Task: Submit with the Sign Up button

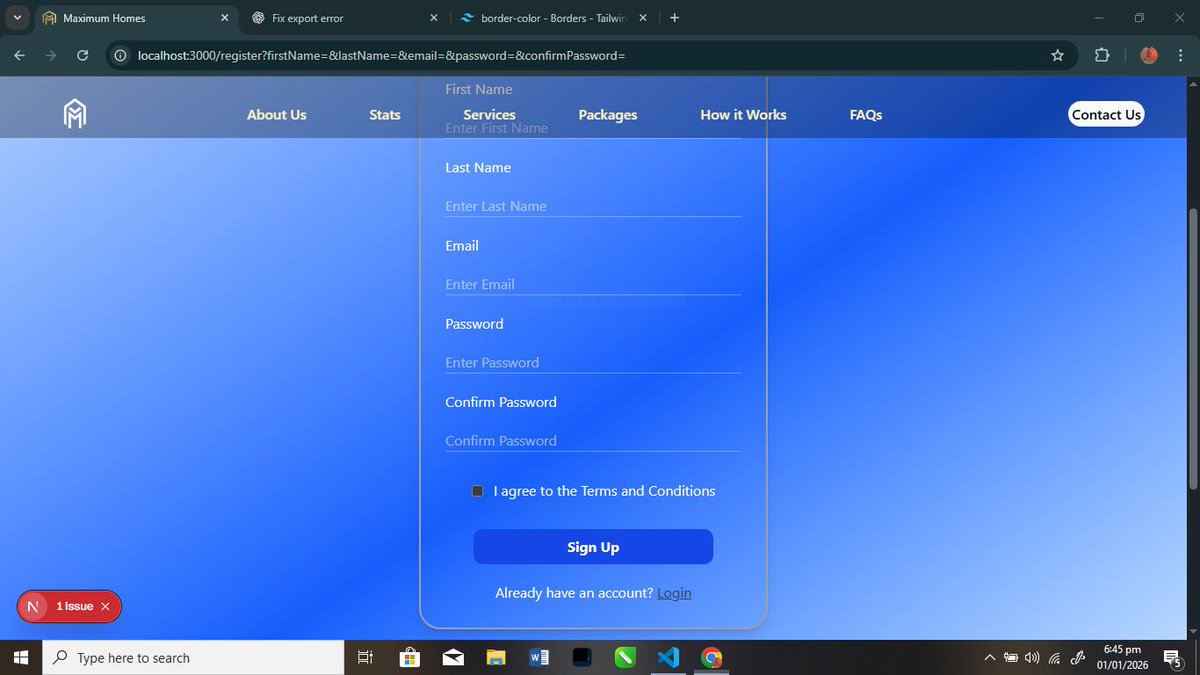Action: (x=593, y=547)
